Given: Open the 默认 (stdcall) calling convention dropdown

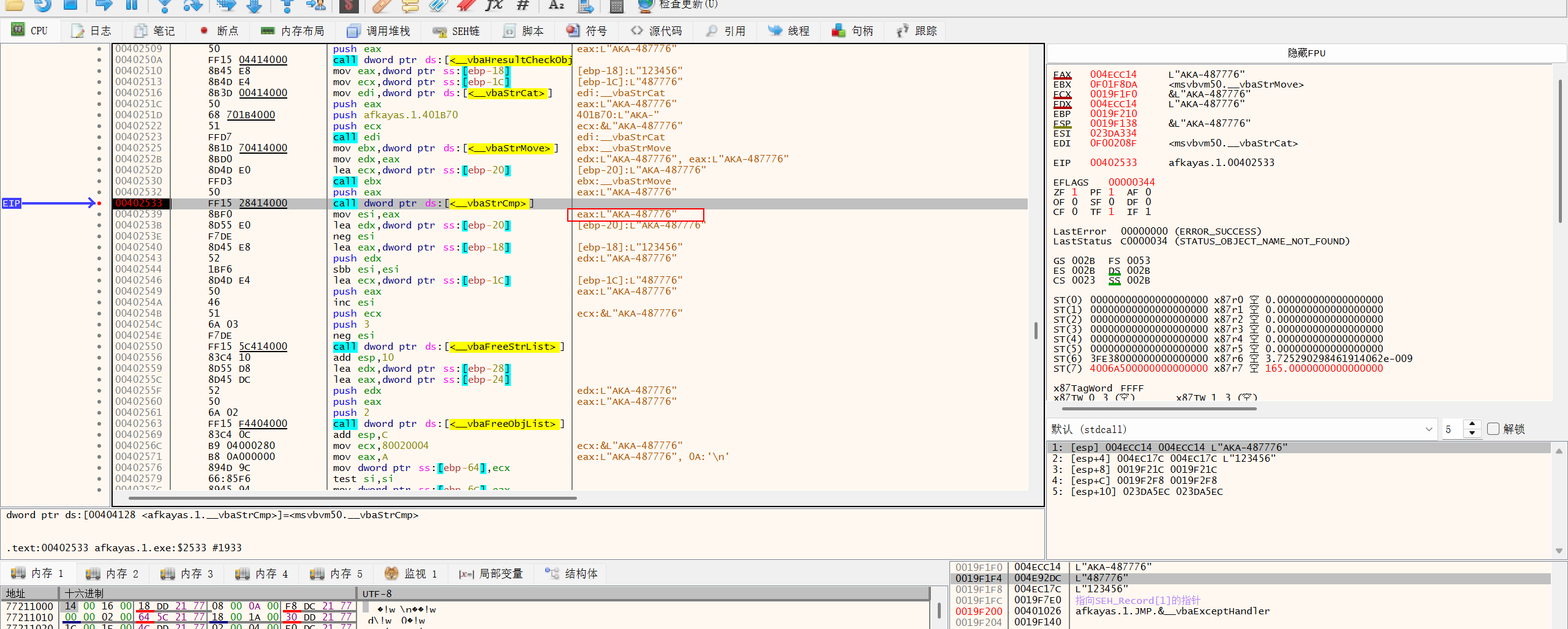Looking at the screenshot, I should [x=1243, y=429].
